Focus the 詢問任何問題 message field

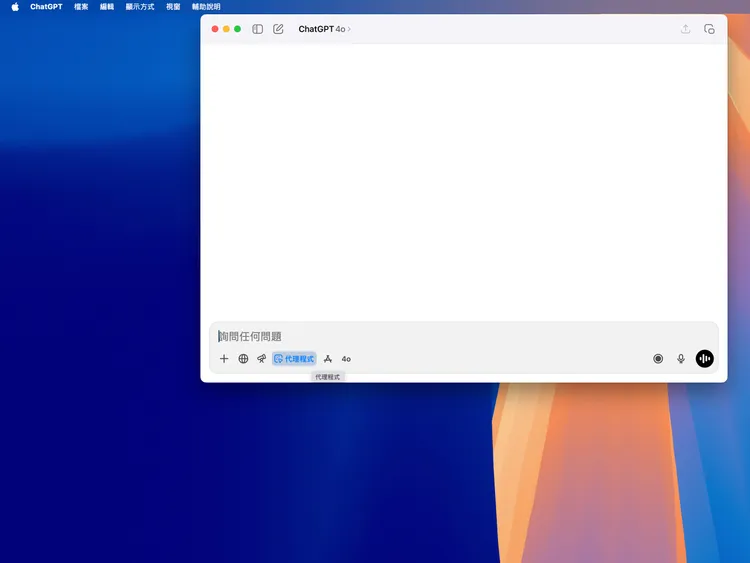coord(463,336)
